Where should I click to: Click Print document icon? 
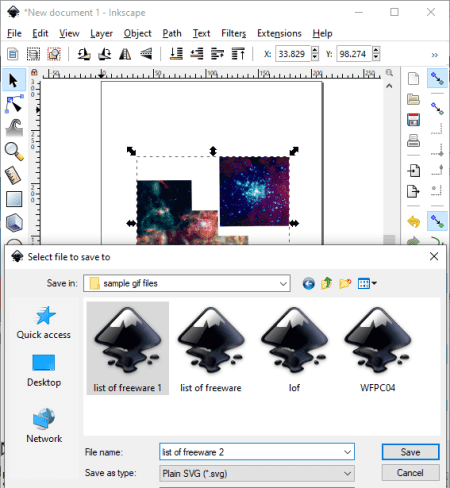(x=413, y=140)
